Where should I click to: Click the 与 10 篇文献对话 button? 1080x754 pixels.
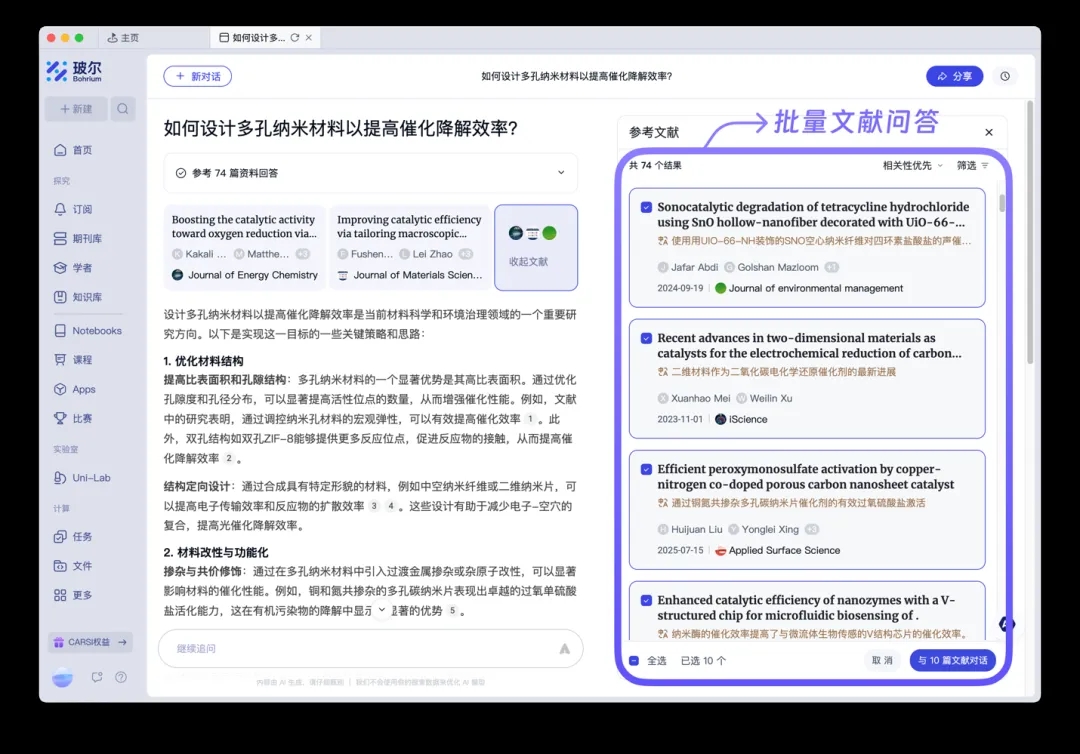pos(952,660)
